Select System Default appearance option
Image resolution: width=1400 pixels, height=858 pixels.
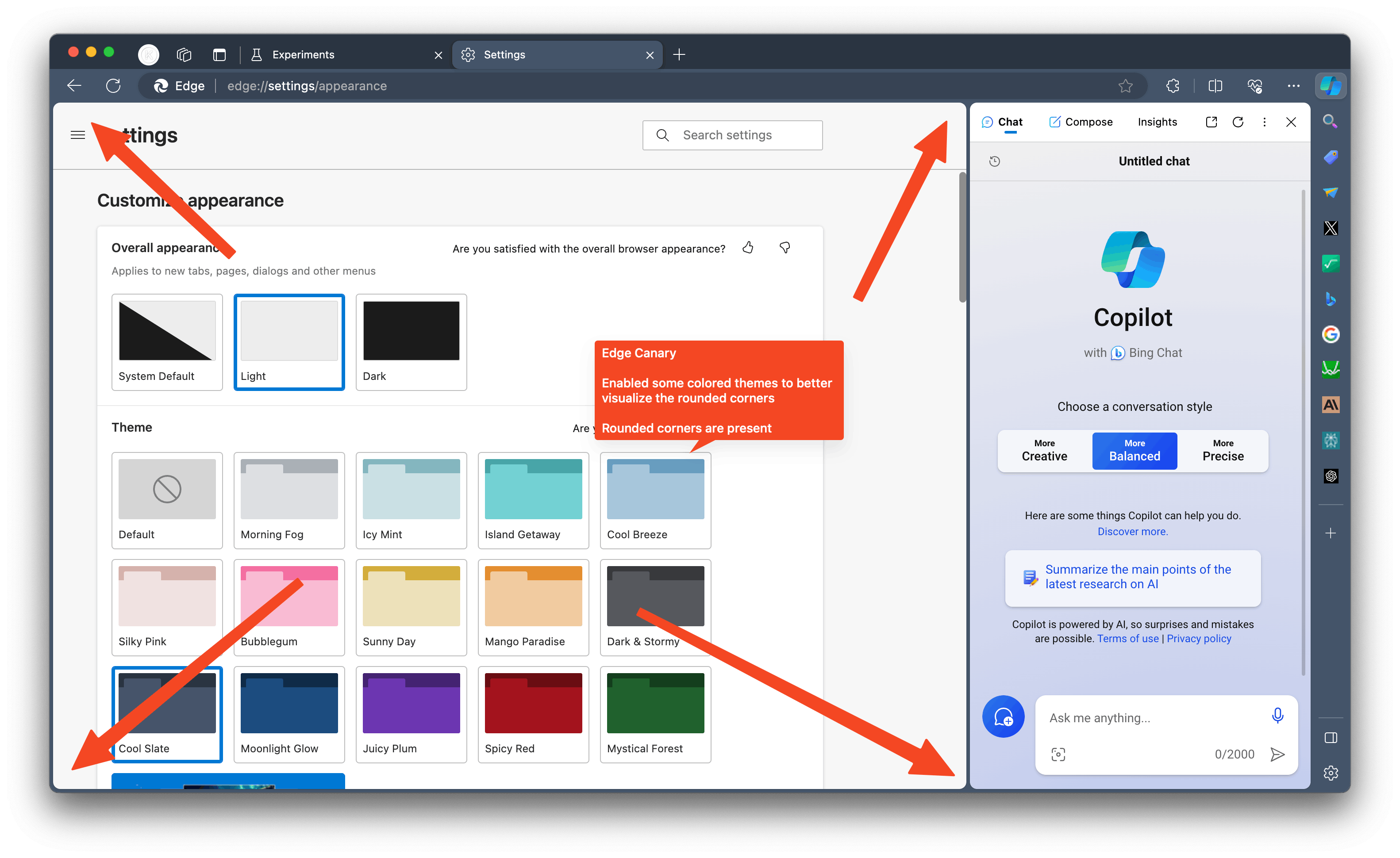pyautogui.click(x=167, y=342)
